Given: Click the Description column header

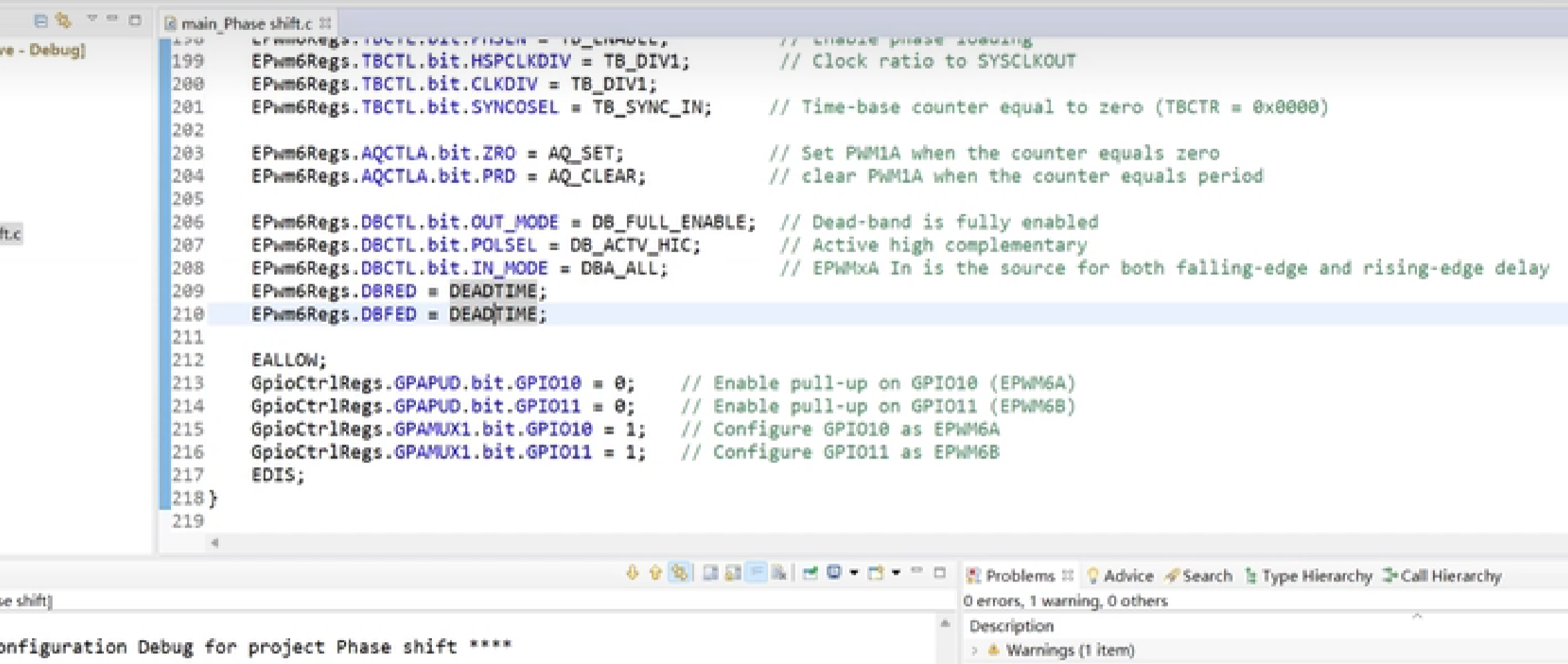Looking at the screenshot, I should [x=1012, y=625].
